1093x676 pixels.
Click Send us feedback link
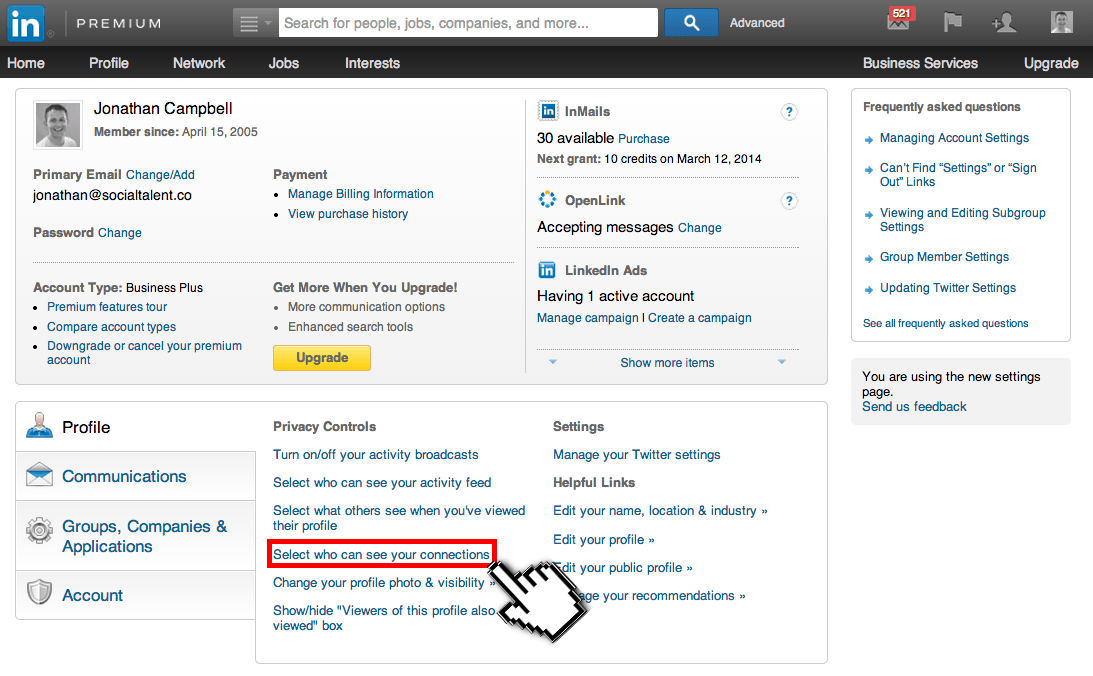click(x=914, y=406)
